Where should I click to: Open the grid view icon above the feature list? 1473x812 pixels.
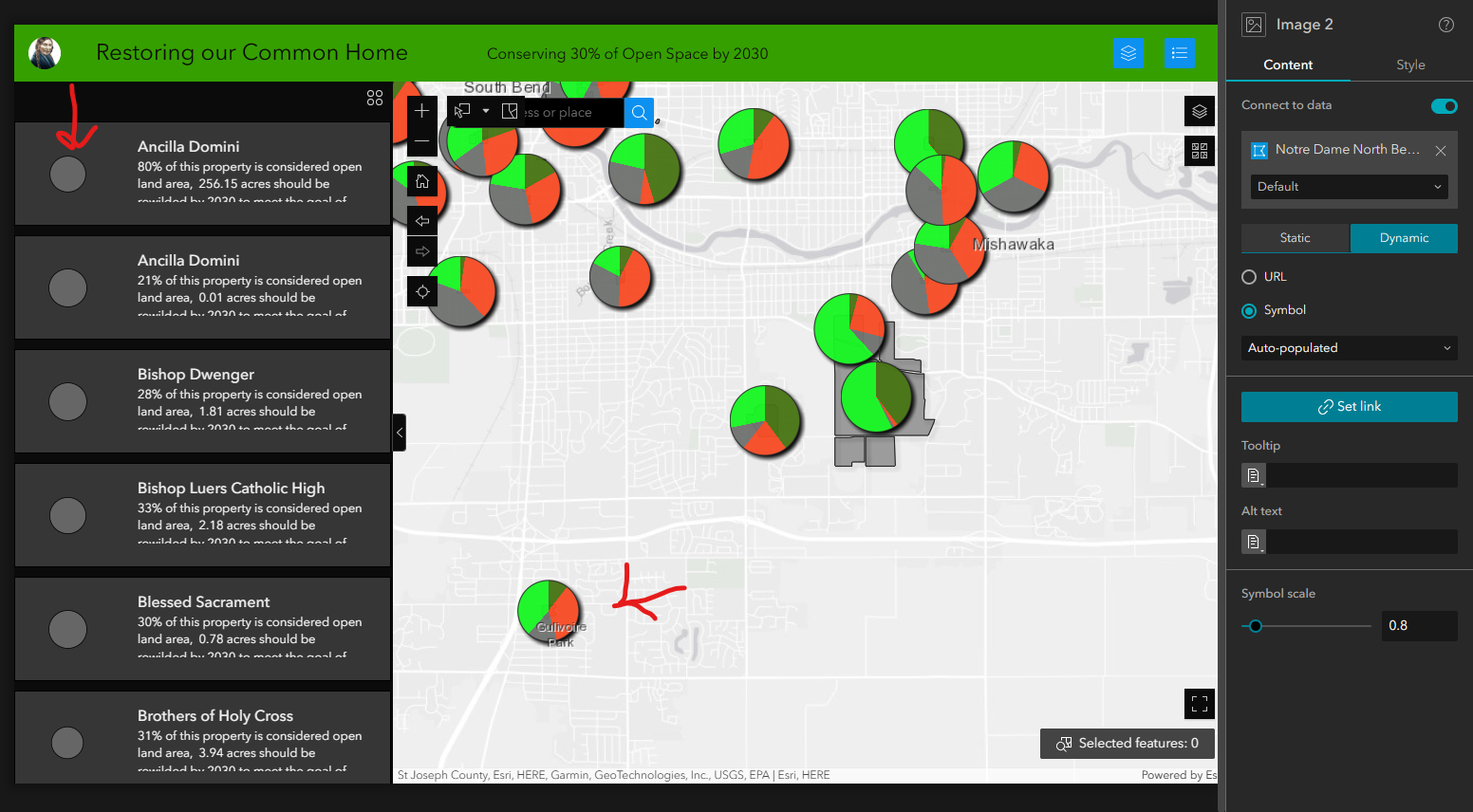click(x=374, y=98)
